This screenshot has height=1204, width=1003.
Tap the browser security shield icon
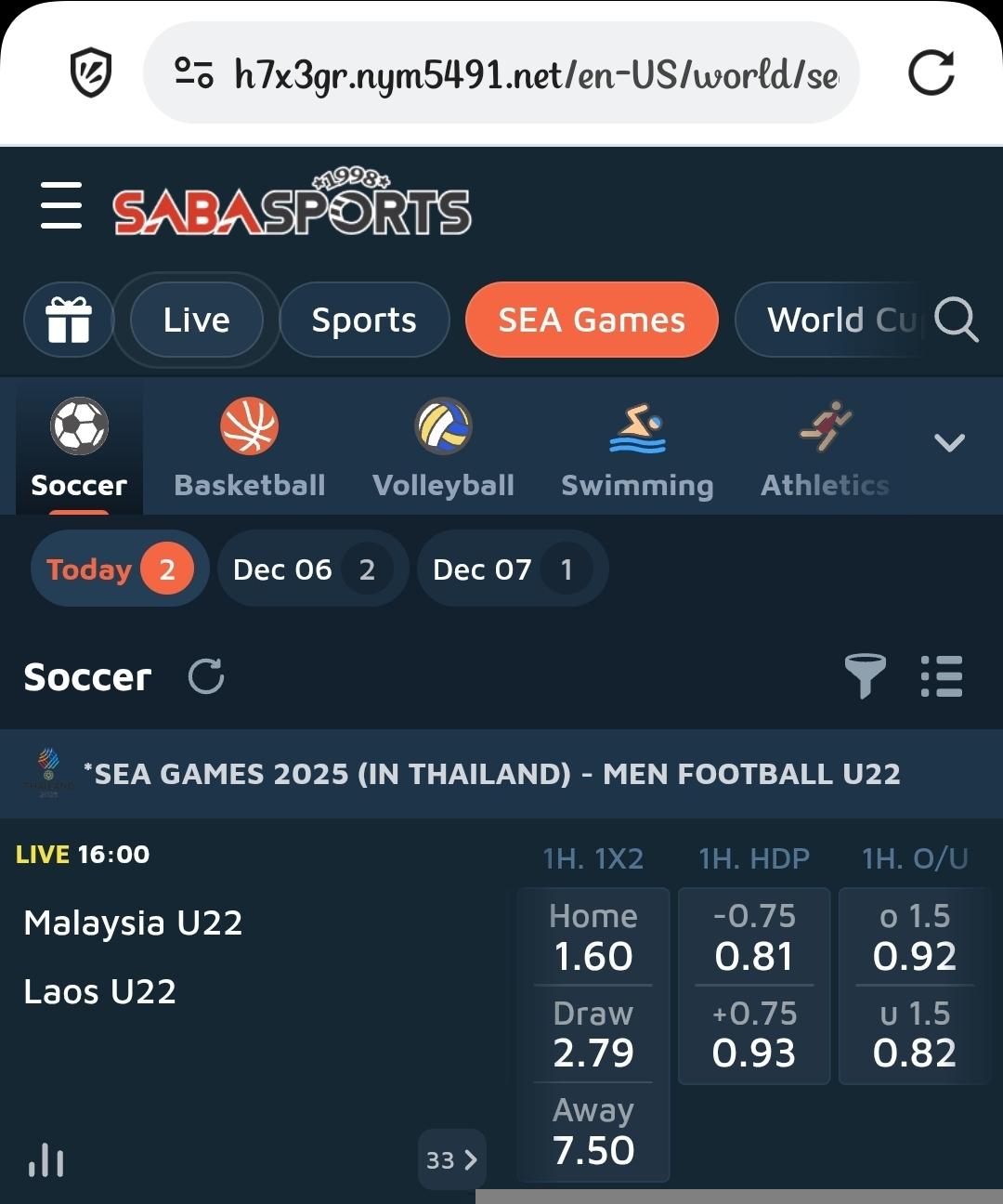tap(91, 72)
